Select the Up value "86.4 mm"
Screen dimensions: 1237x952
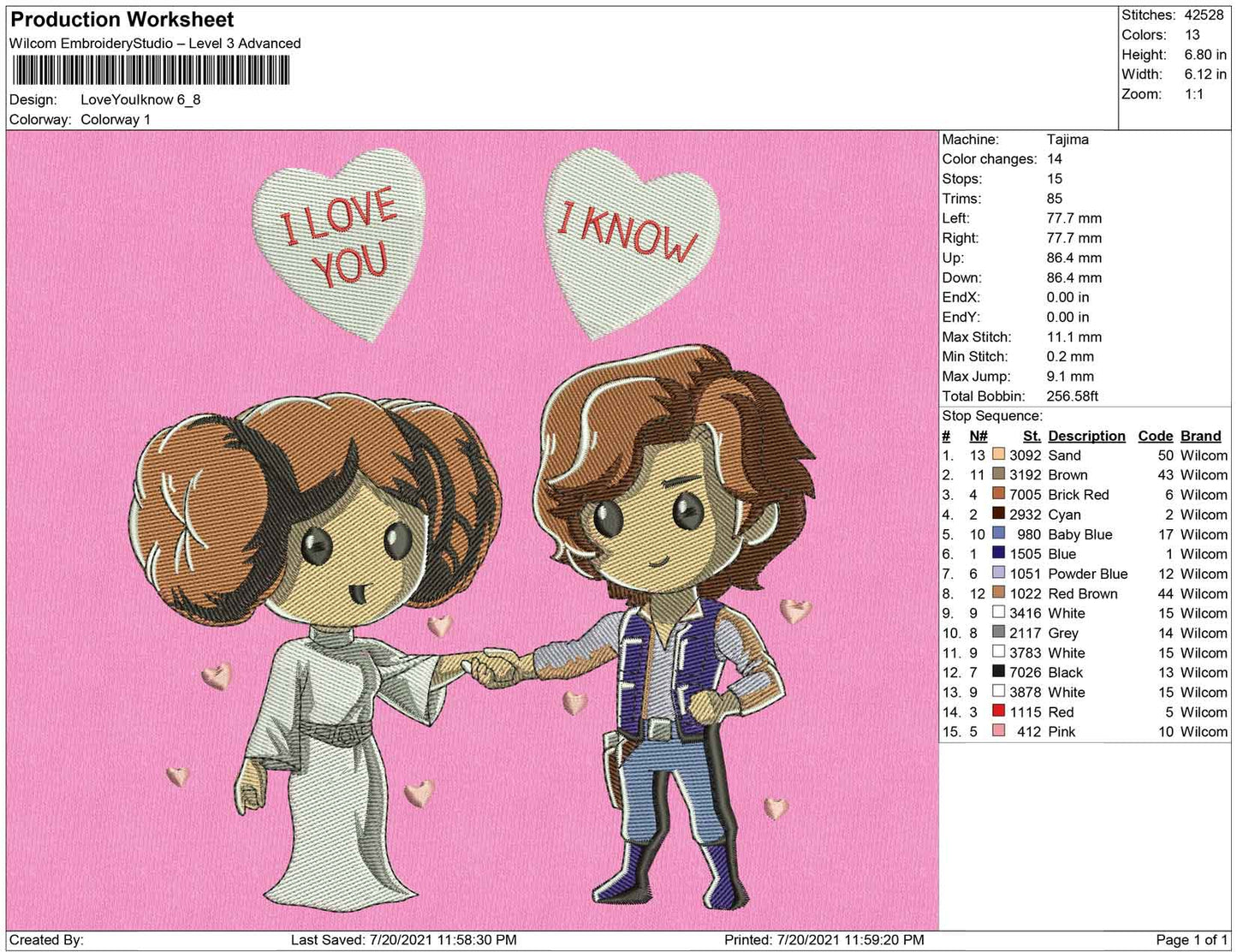tap(1074, 258)
